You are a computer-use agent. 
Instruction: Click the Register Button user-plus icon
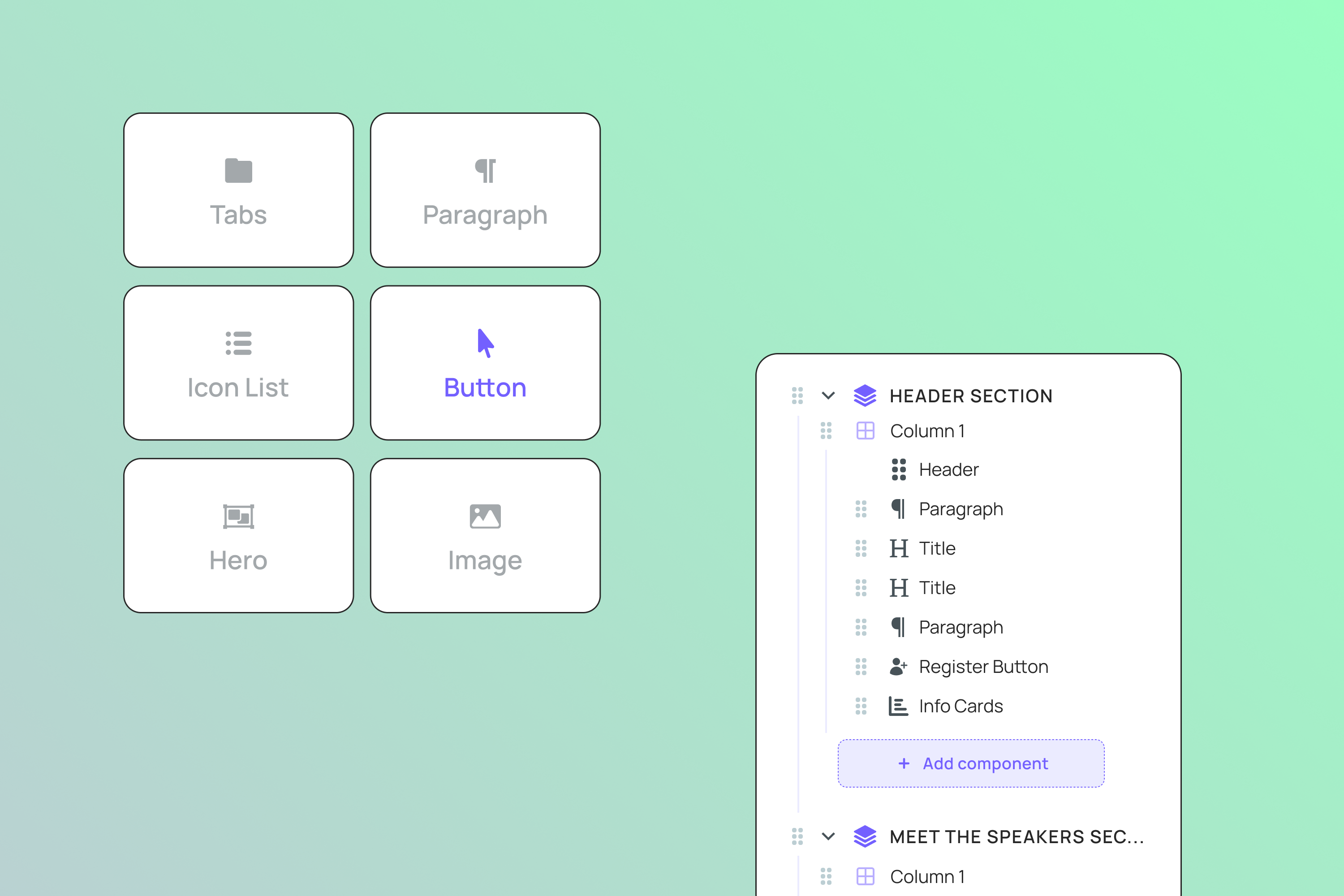click(x=898, y=667)
